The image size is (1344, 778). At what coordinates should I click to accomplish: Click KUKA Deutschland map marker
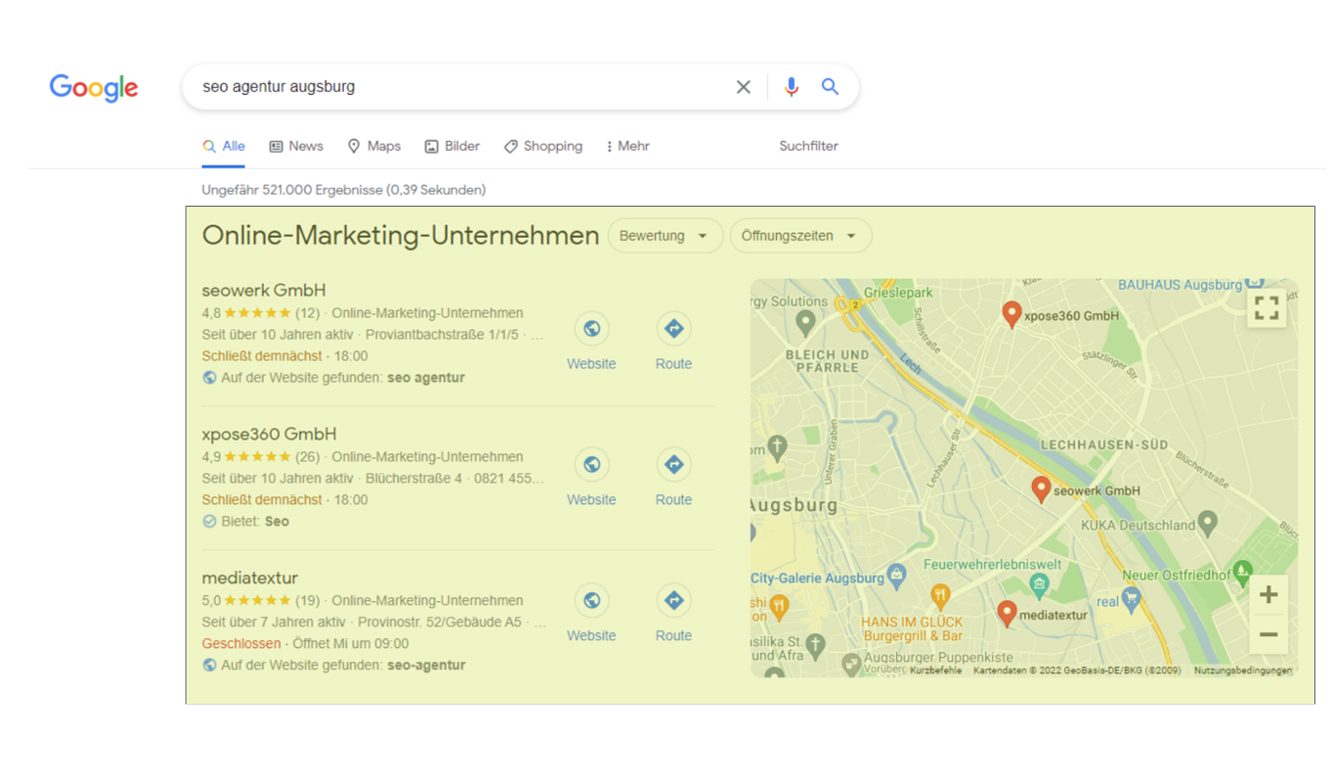point(1208,522)
